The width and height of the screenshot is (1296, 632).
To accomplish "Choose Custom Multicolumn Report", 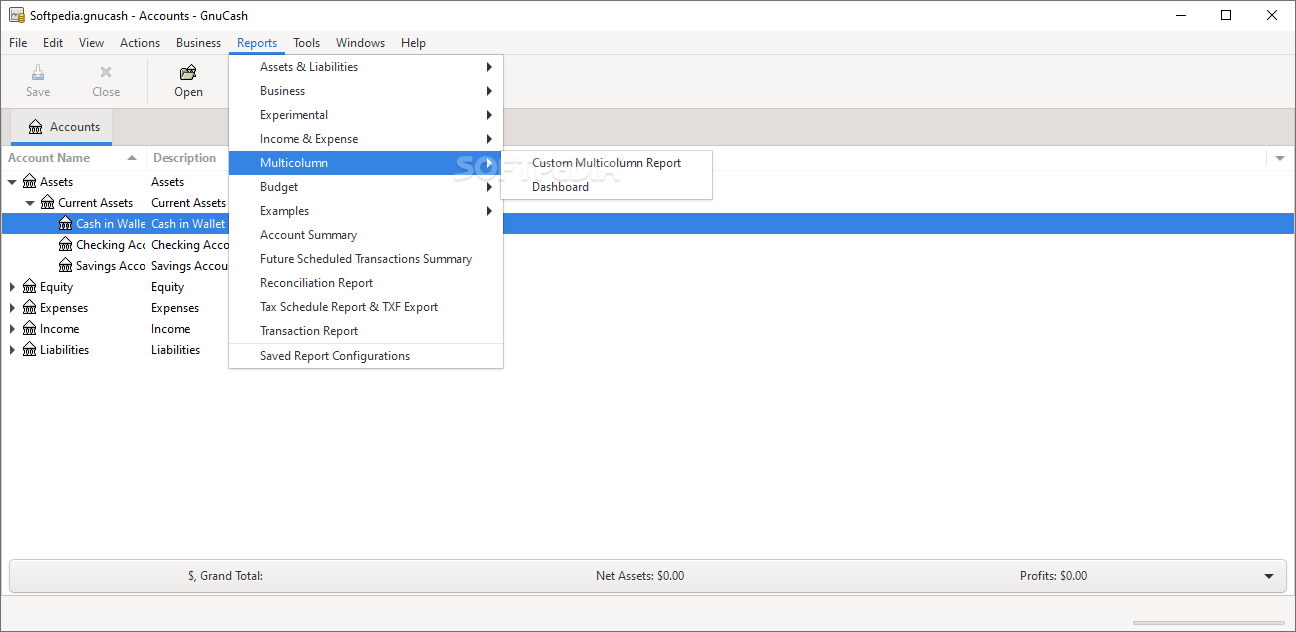I will (606, 163).
